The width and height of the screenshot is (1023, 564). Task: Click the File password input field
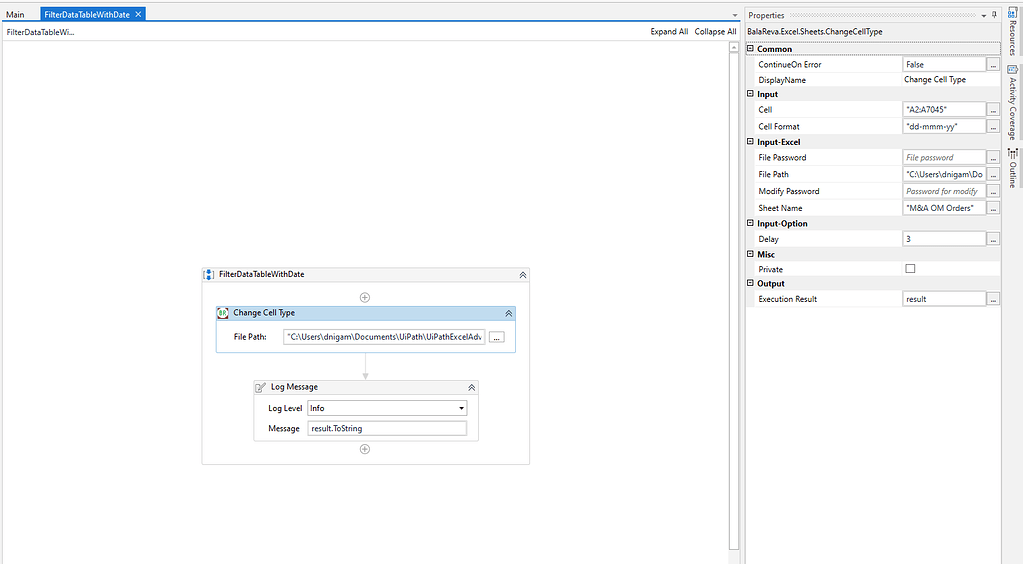[x=944, y=157]
